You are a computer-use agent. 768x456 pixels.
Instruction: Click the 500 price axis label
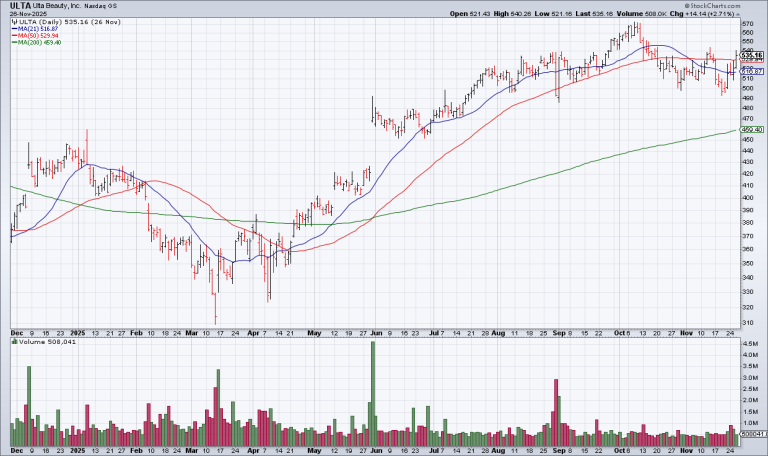pyautogui.click(x=748, y=88)
